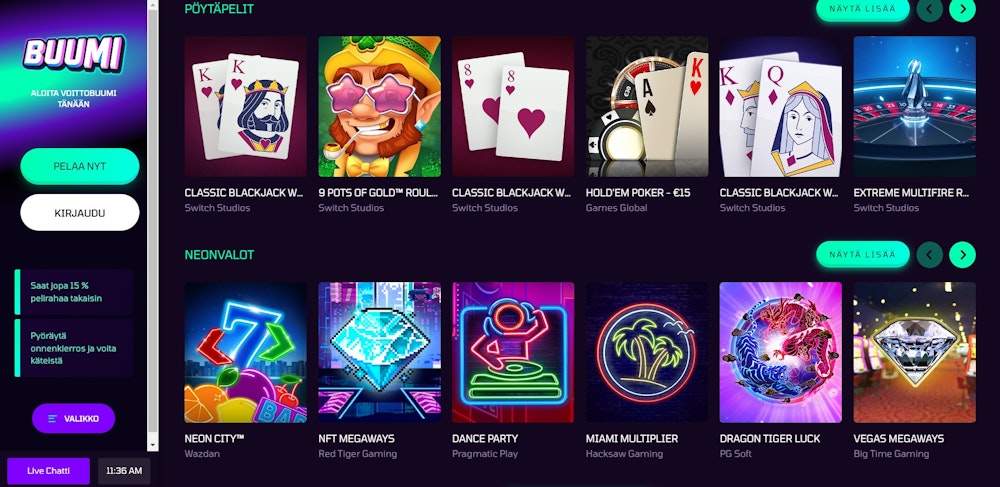Open the Pyöräytä onnenkierros promo link
Image resolution: width=1000 pixels, height=487 pixels.
point(74,348)
